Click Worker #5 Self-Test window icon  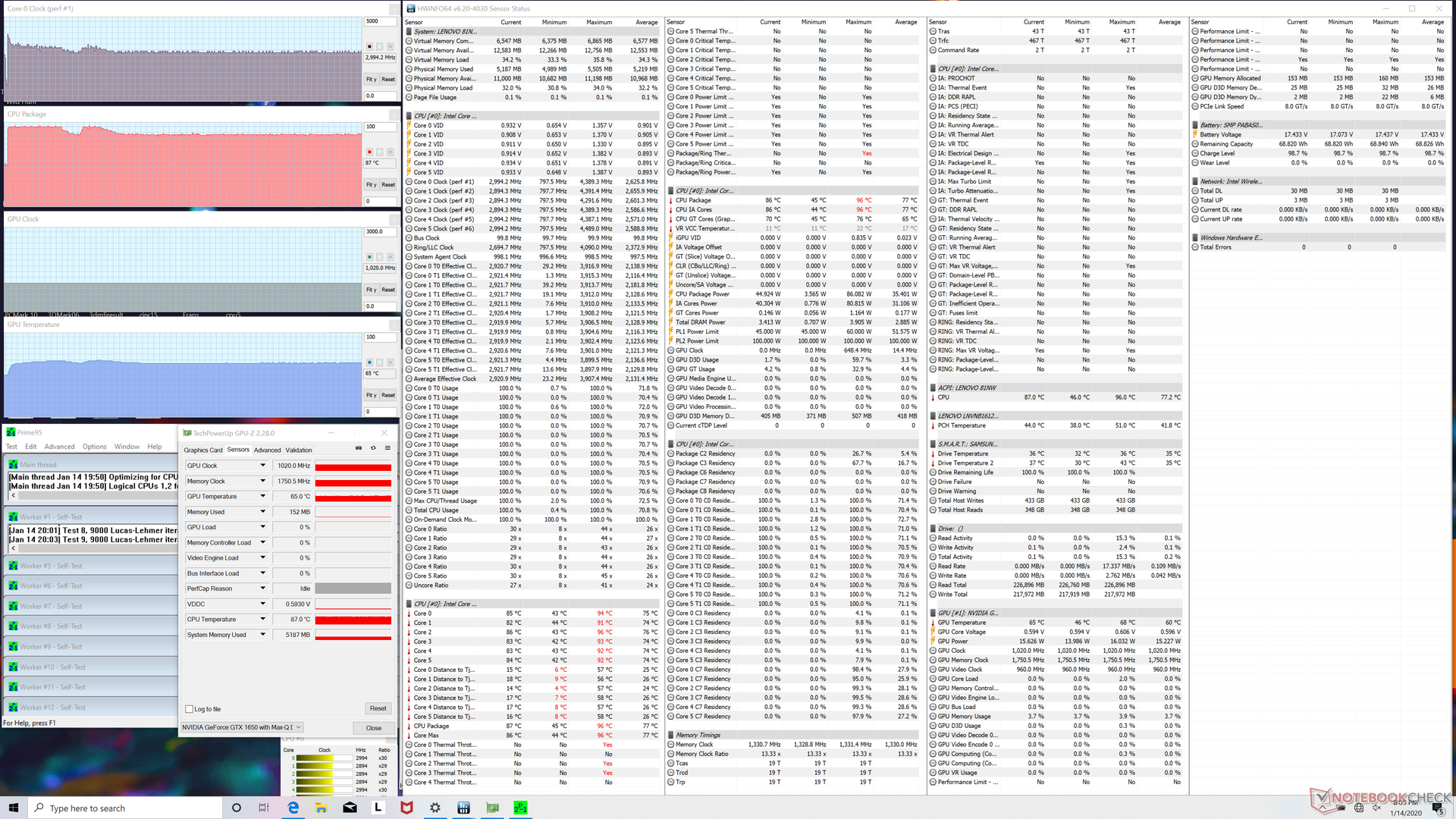pyautogui.click(x=13, y=566)
